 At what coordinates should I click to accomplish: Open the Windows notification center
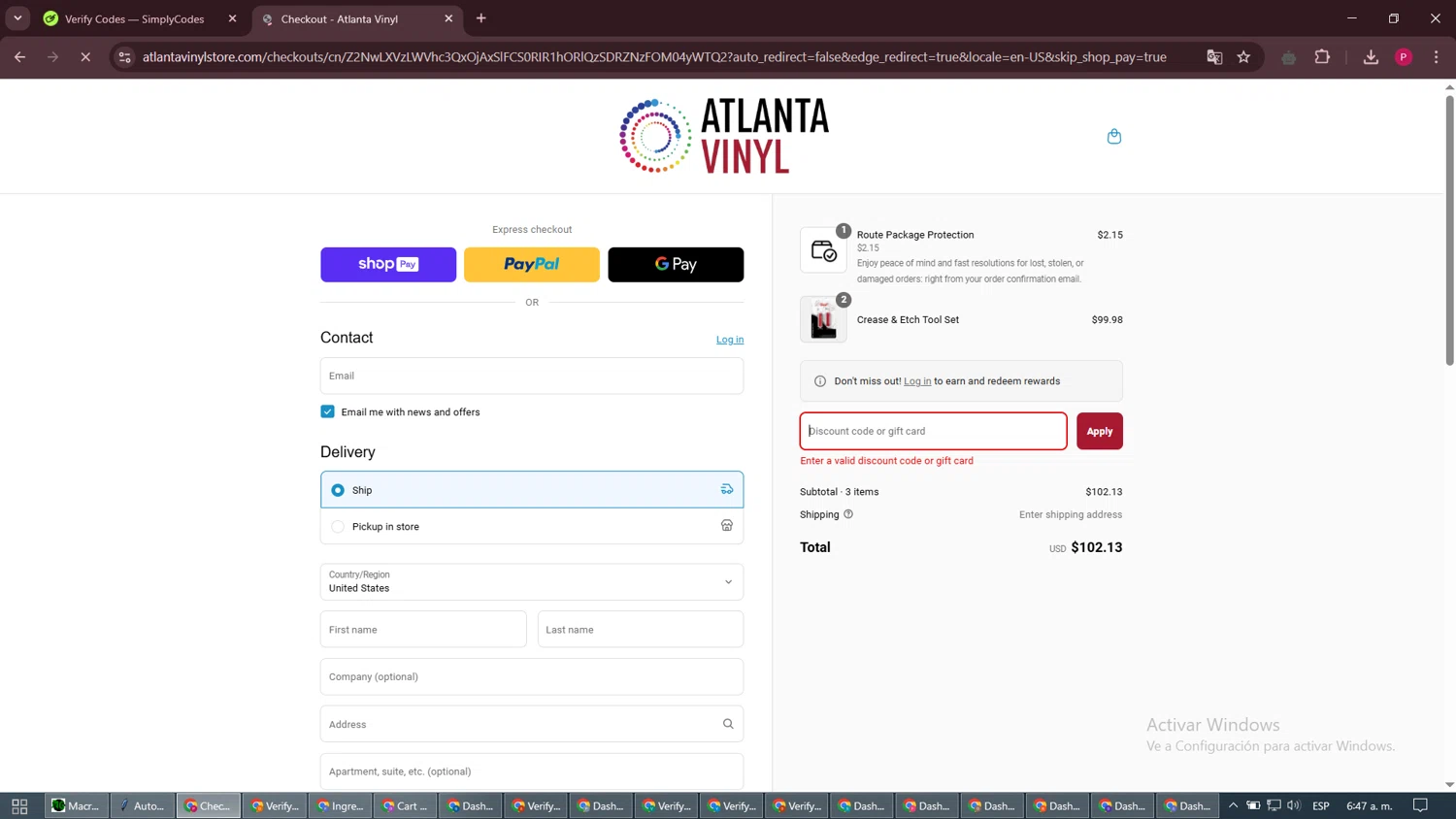pos(1420,805)
